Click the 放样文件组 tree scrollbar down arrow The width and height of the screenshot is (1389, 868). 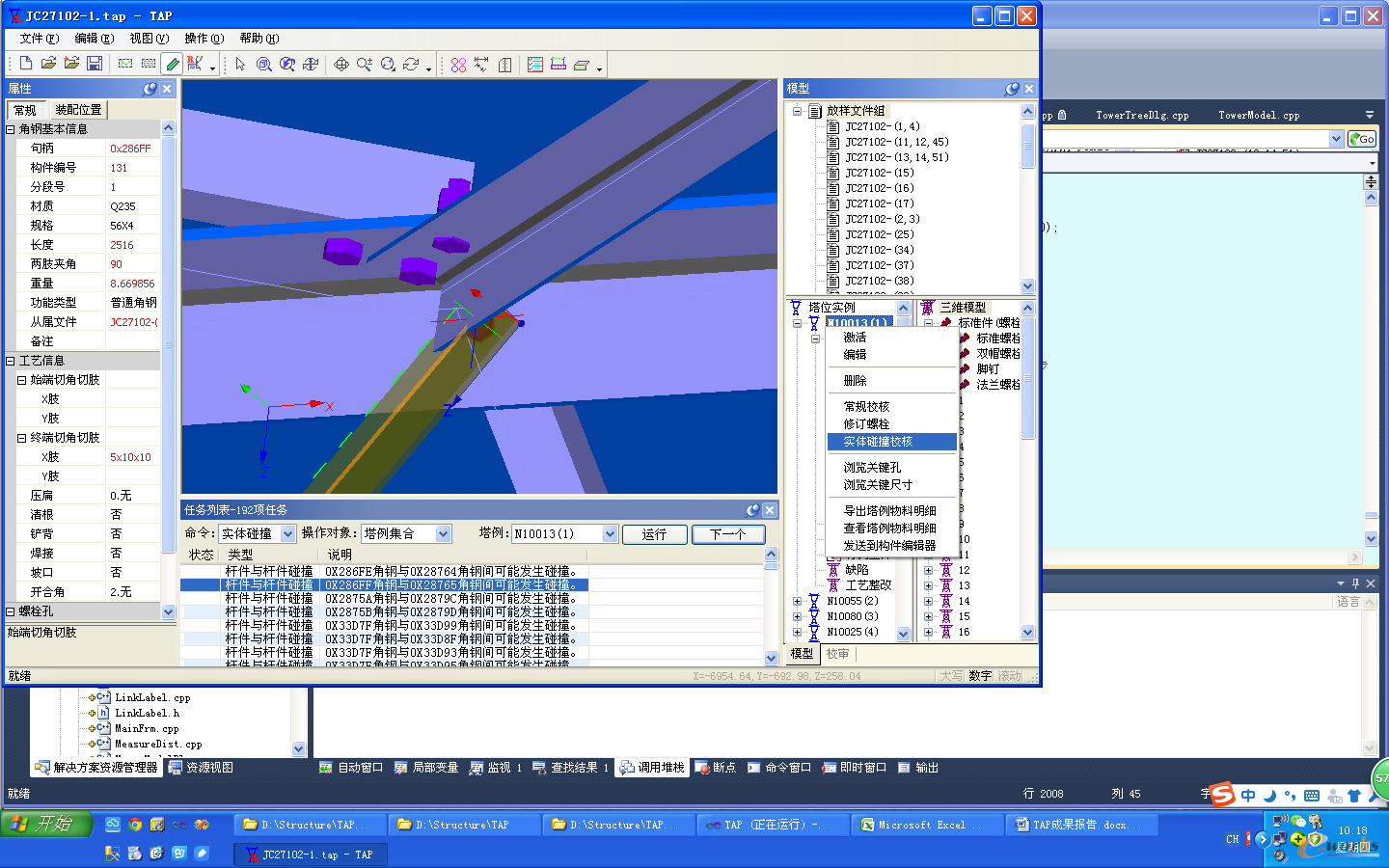click(x=1027, y=285)
